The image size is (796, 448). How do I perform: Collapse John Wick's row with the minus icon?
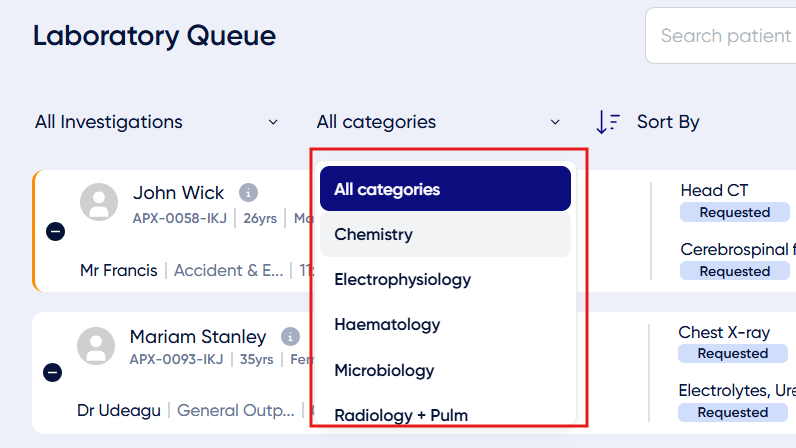coord(55,232)
